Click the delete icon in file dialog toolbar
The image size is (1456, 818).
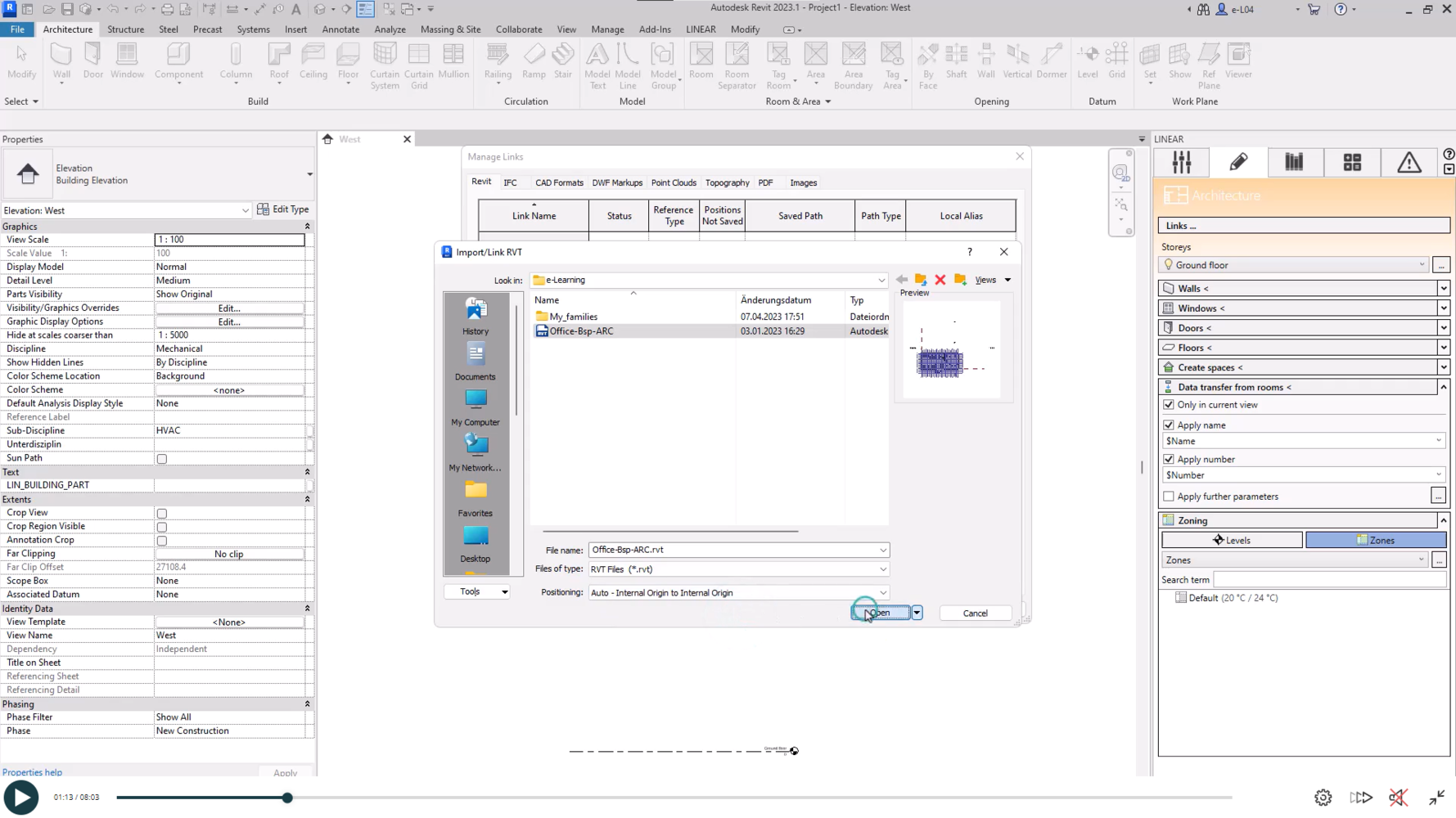click(x=940, y=280)
